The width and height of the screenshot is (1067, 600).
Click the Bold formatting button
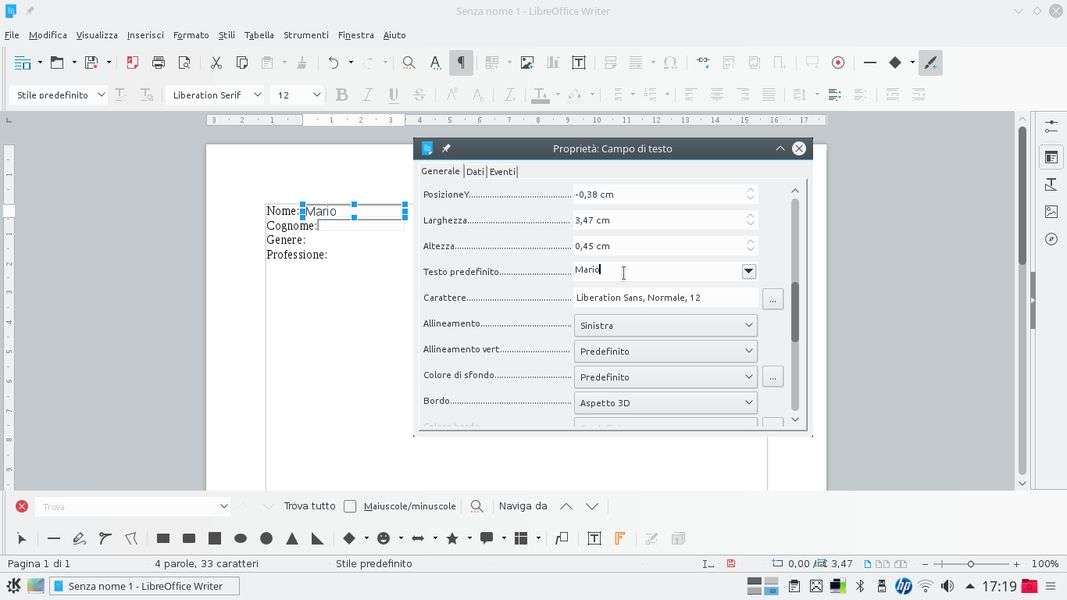pyautogui.click(x=341, y=95)
